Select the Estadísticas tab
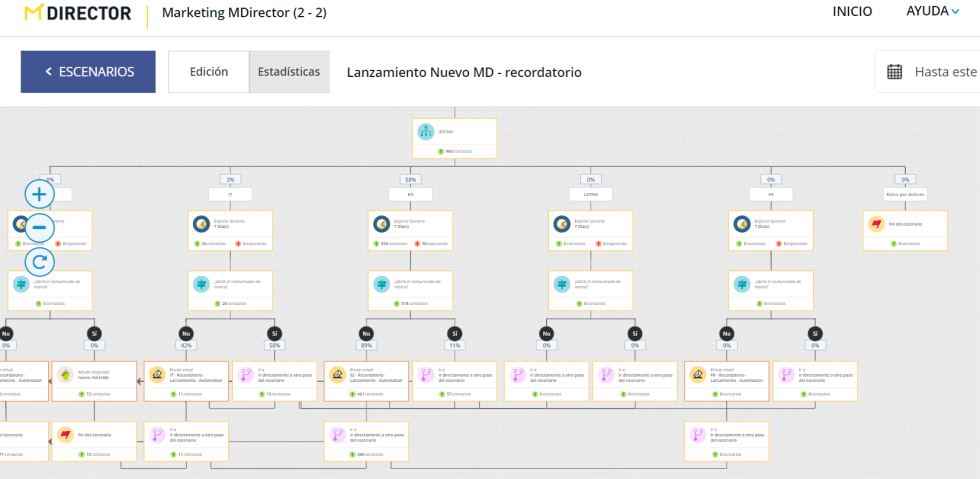 [x=289, y=72]
